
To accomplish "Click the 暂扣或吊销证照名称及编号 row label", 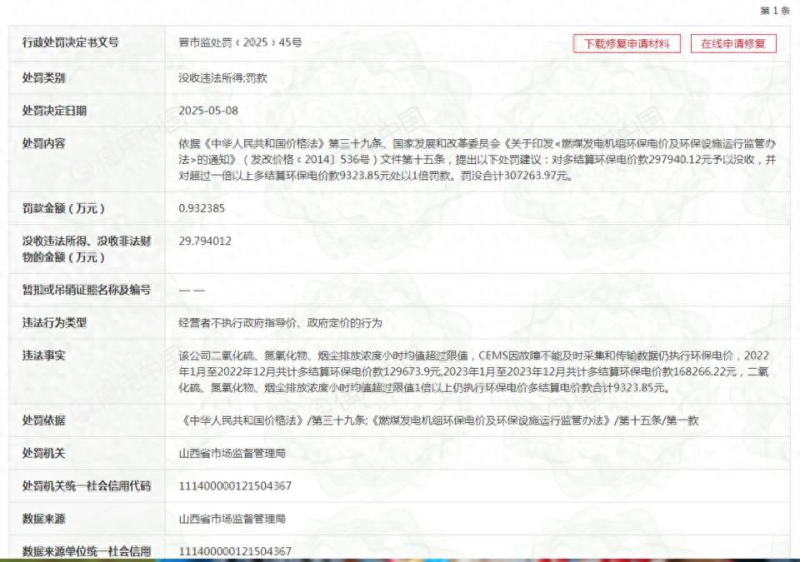I will (x=86, y=290).
